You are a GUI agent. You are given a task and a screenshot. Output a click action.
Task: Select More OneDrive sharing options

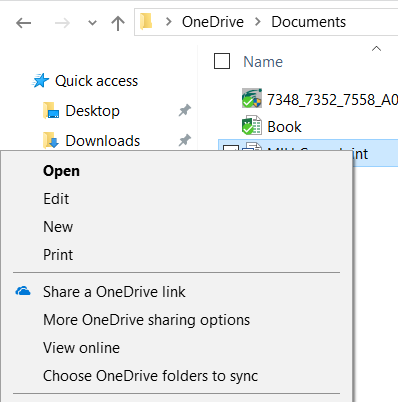click(x=146, y=320)
